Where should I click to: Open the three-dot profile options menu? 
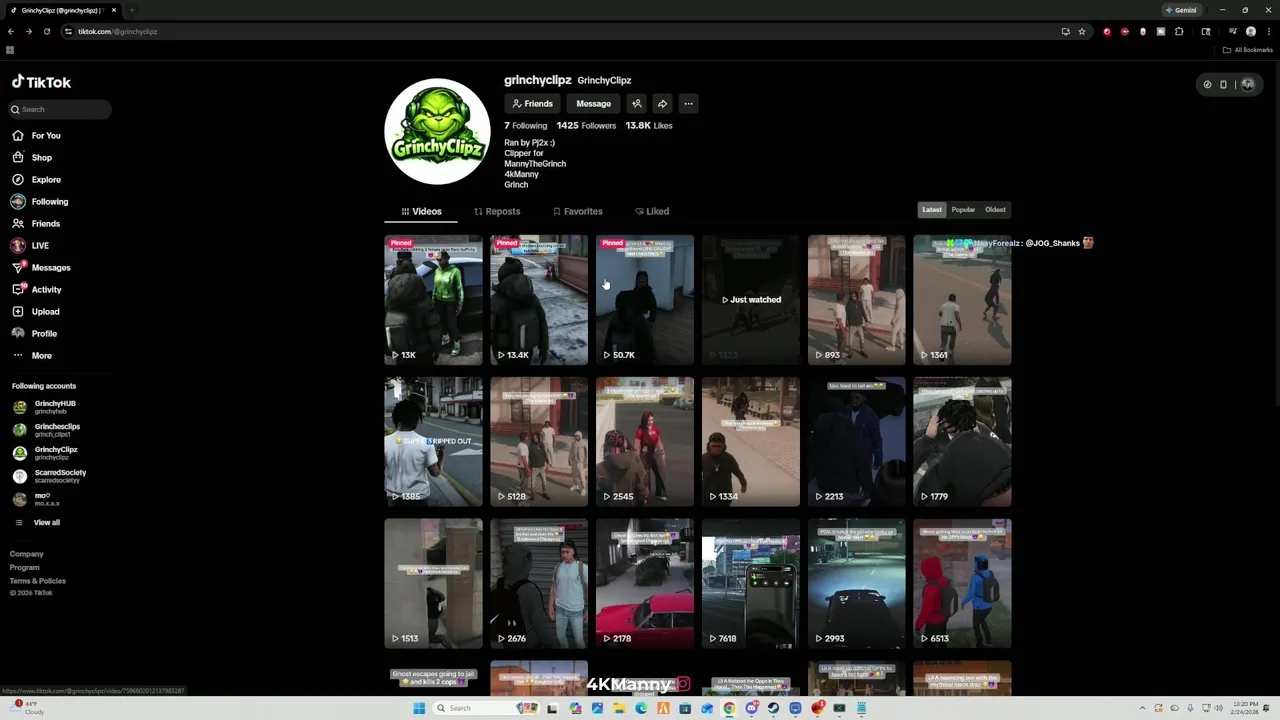tap(688, 104)
